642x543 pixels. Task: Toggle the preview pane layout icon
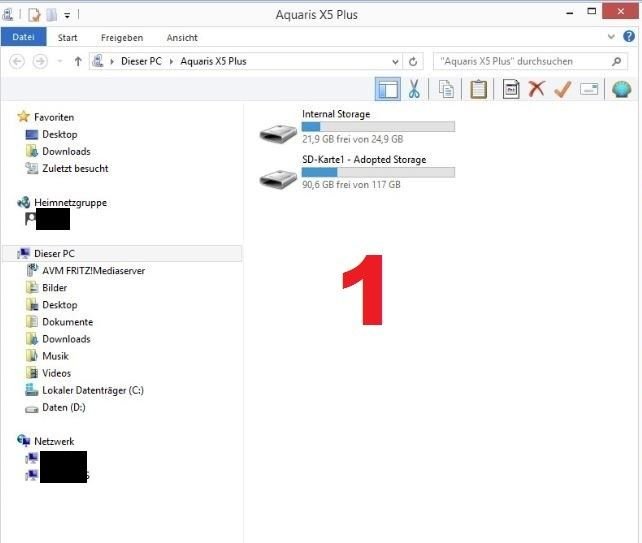387,89
